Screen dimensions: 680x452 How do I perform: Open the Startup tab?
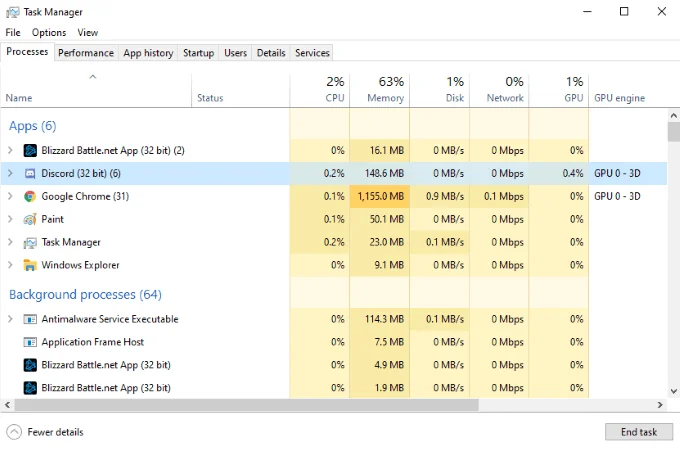[x=198, y=53]
